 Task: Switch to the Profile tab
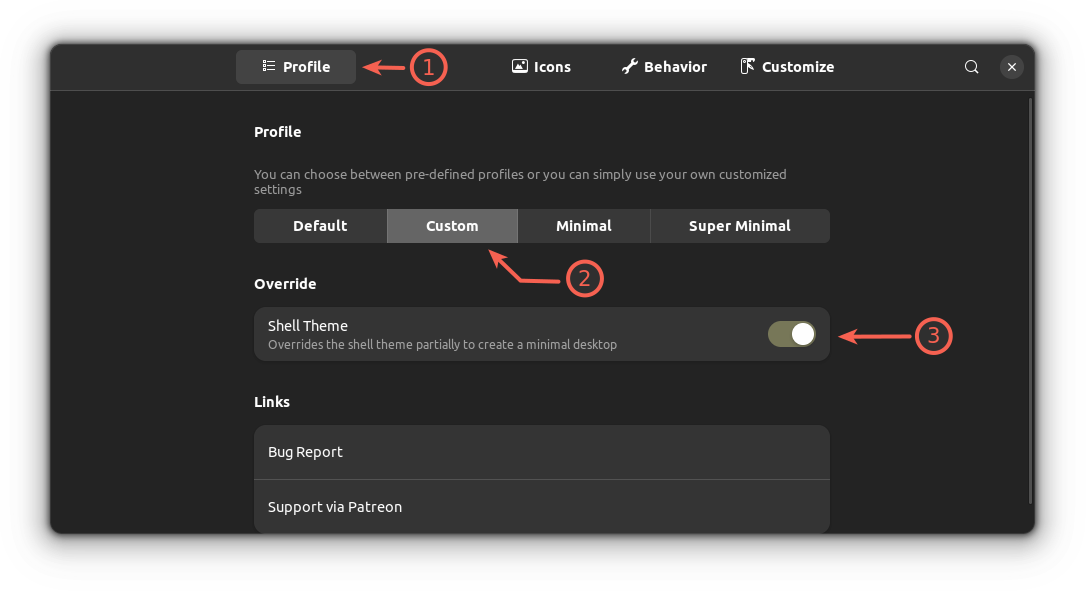click(296, 67)
